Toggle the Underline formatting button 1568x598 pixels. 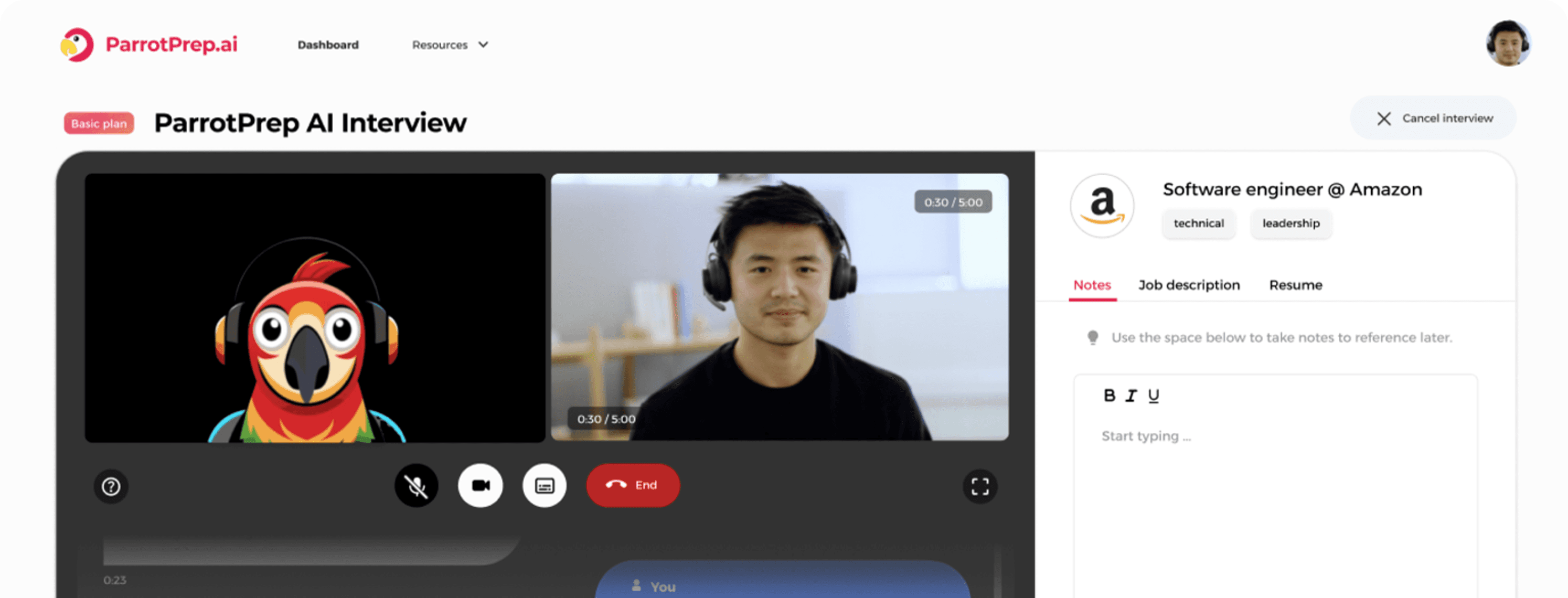pos(1153,395)
